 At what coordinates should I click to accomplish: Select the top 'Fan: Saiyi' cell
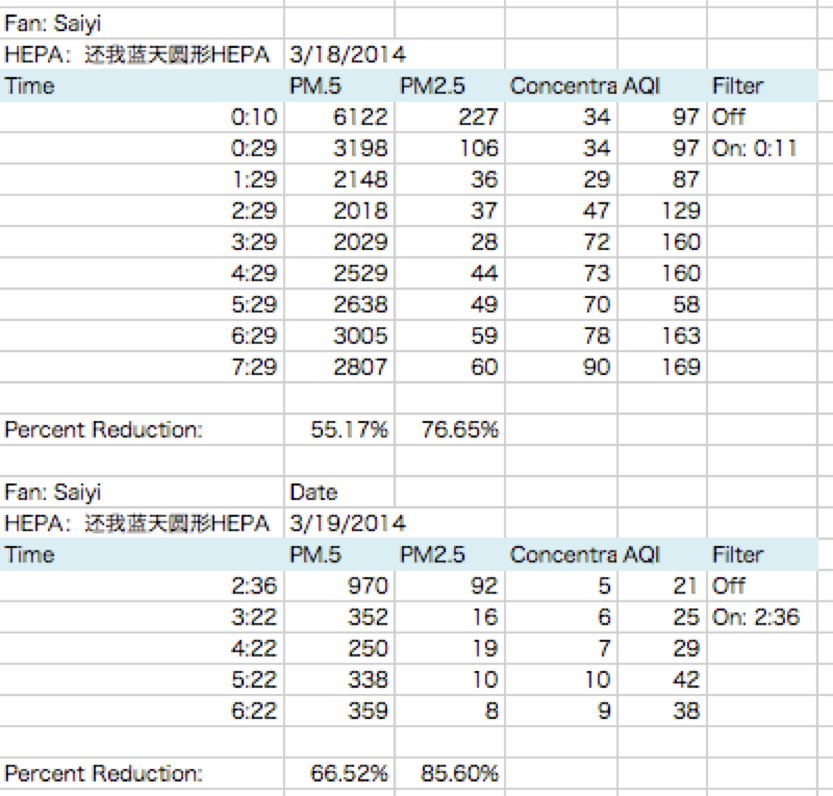pos(142,23)
